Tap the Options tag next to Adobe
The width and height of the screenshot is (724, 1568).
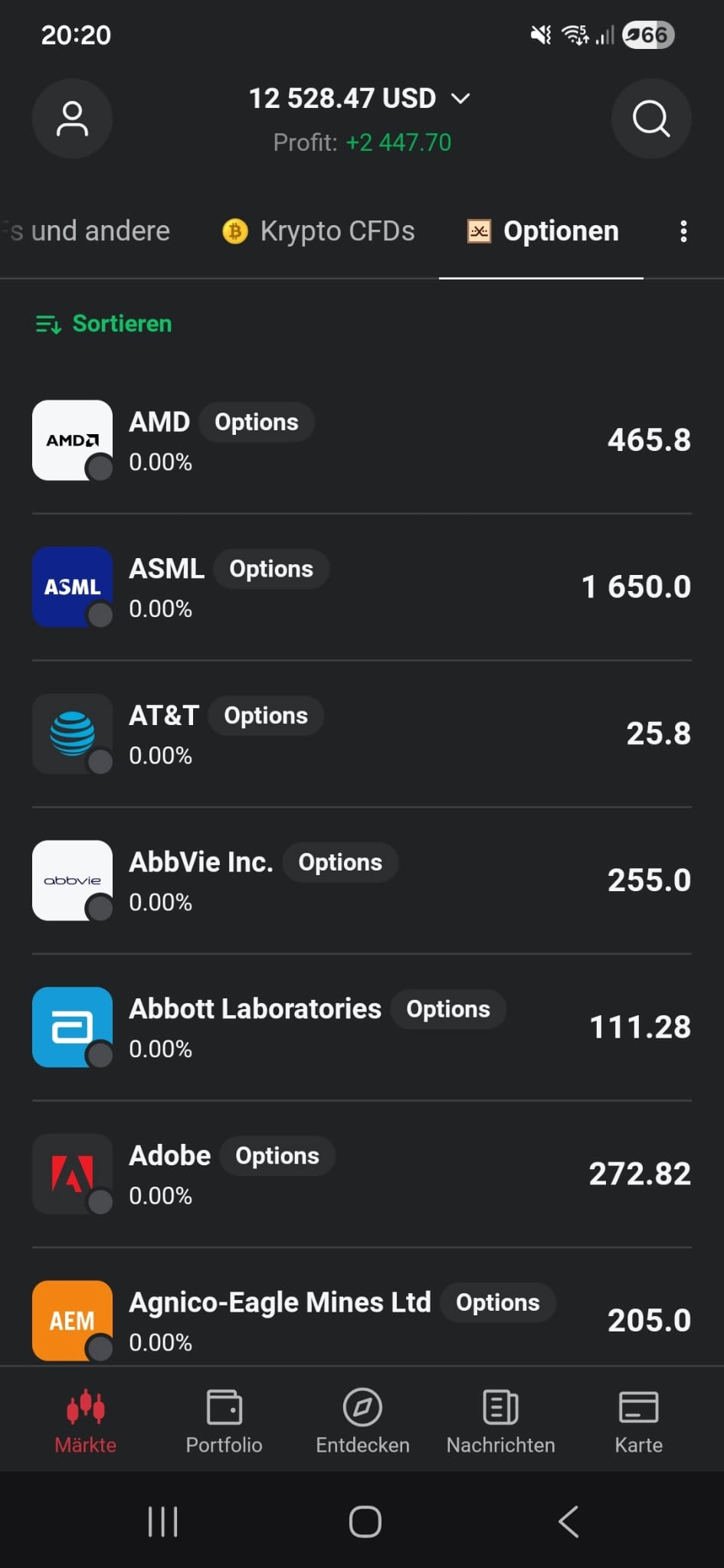tap(277, 1156)
